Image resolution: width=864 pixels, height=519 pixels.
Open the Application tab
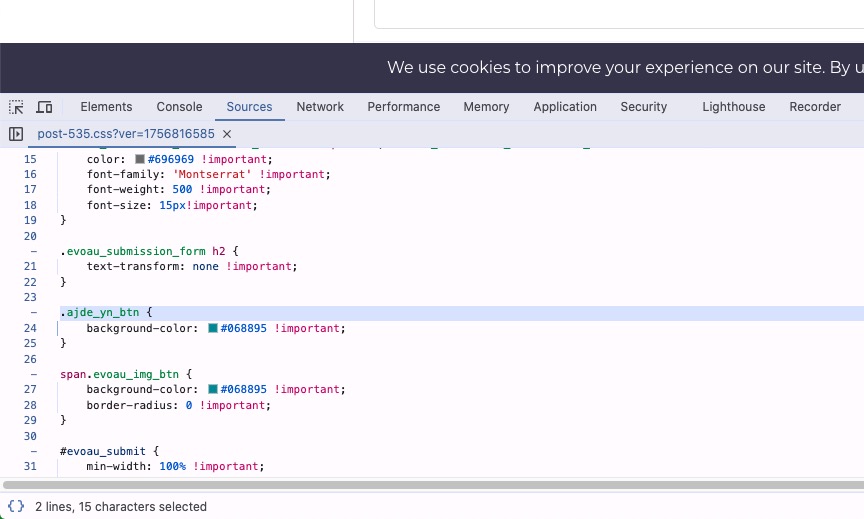[x=565, y=107]
